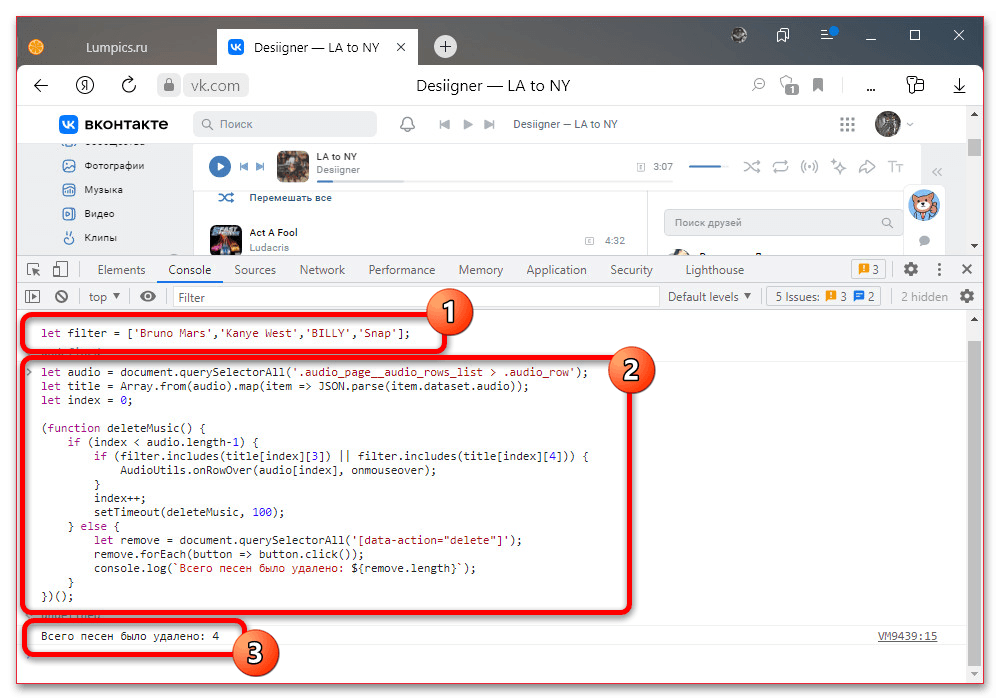The width and height of the screenshot is (1000, 700).
Task: Open browser main menu icon
Action: (x=827, y=34)
